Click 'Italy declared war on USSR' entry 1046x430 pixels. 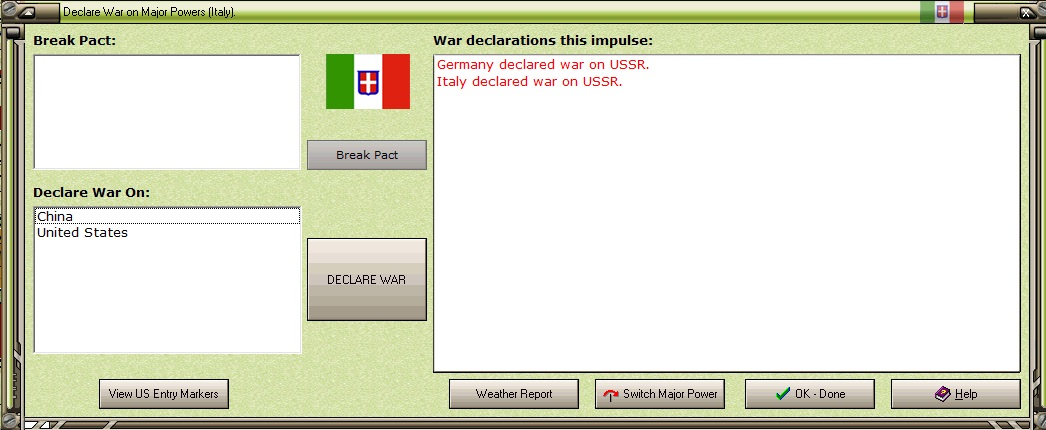(530, 82)
